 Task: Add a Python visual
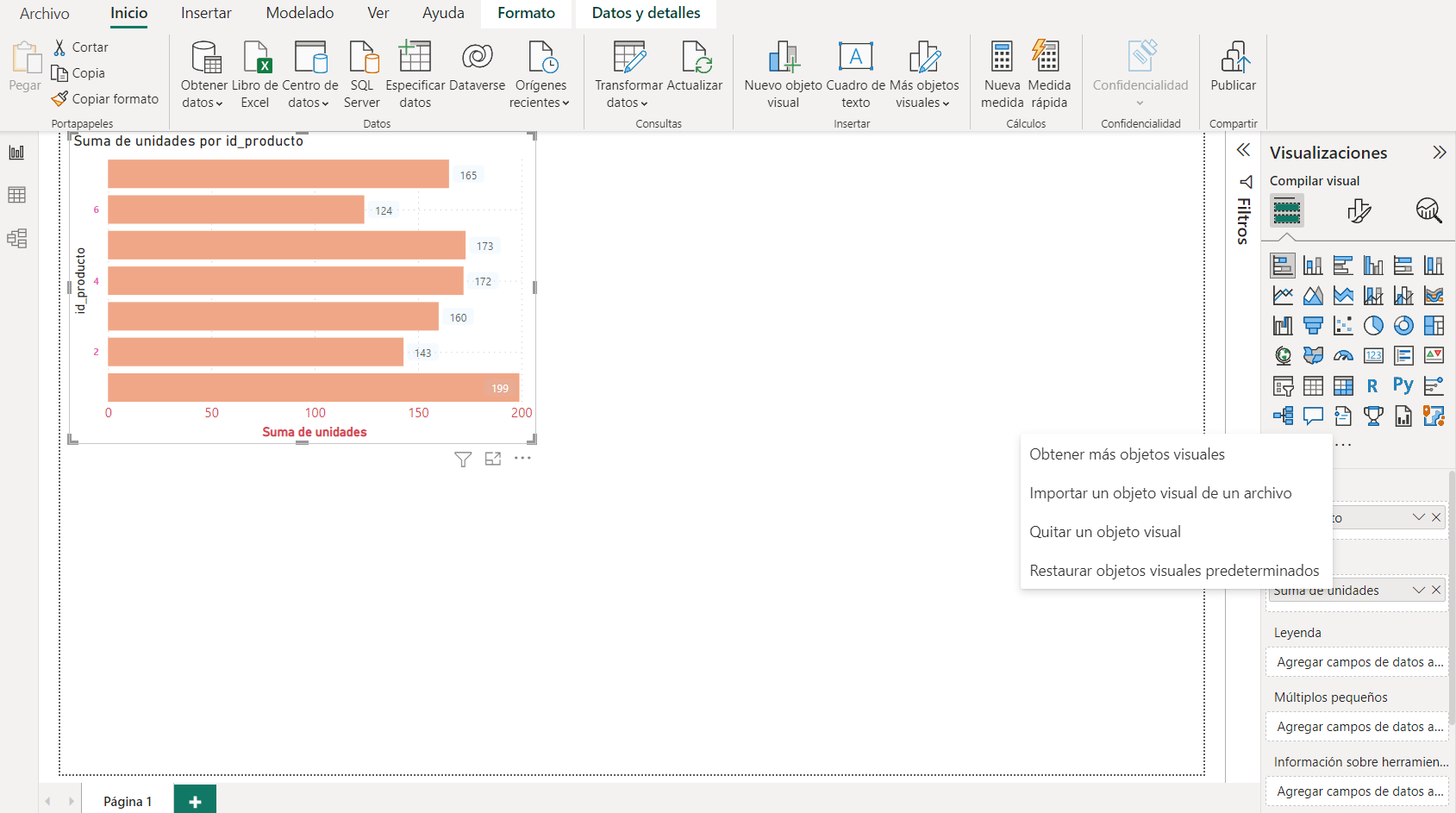1403,385
